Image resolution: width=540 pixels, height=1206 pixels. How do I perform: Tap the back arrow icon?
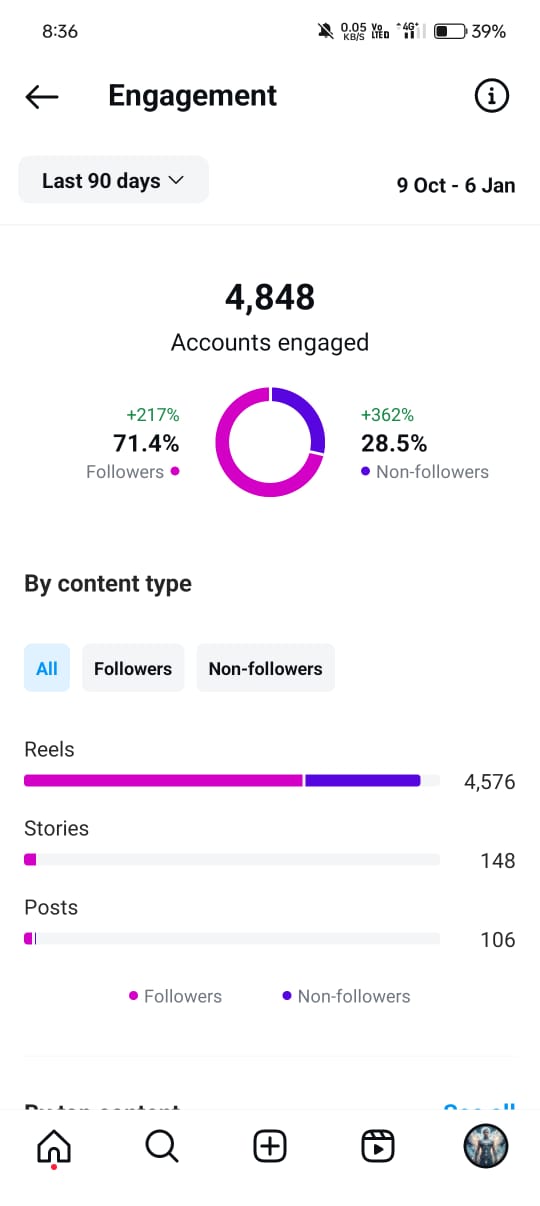[x=42, y=96]
